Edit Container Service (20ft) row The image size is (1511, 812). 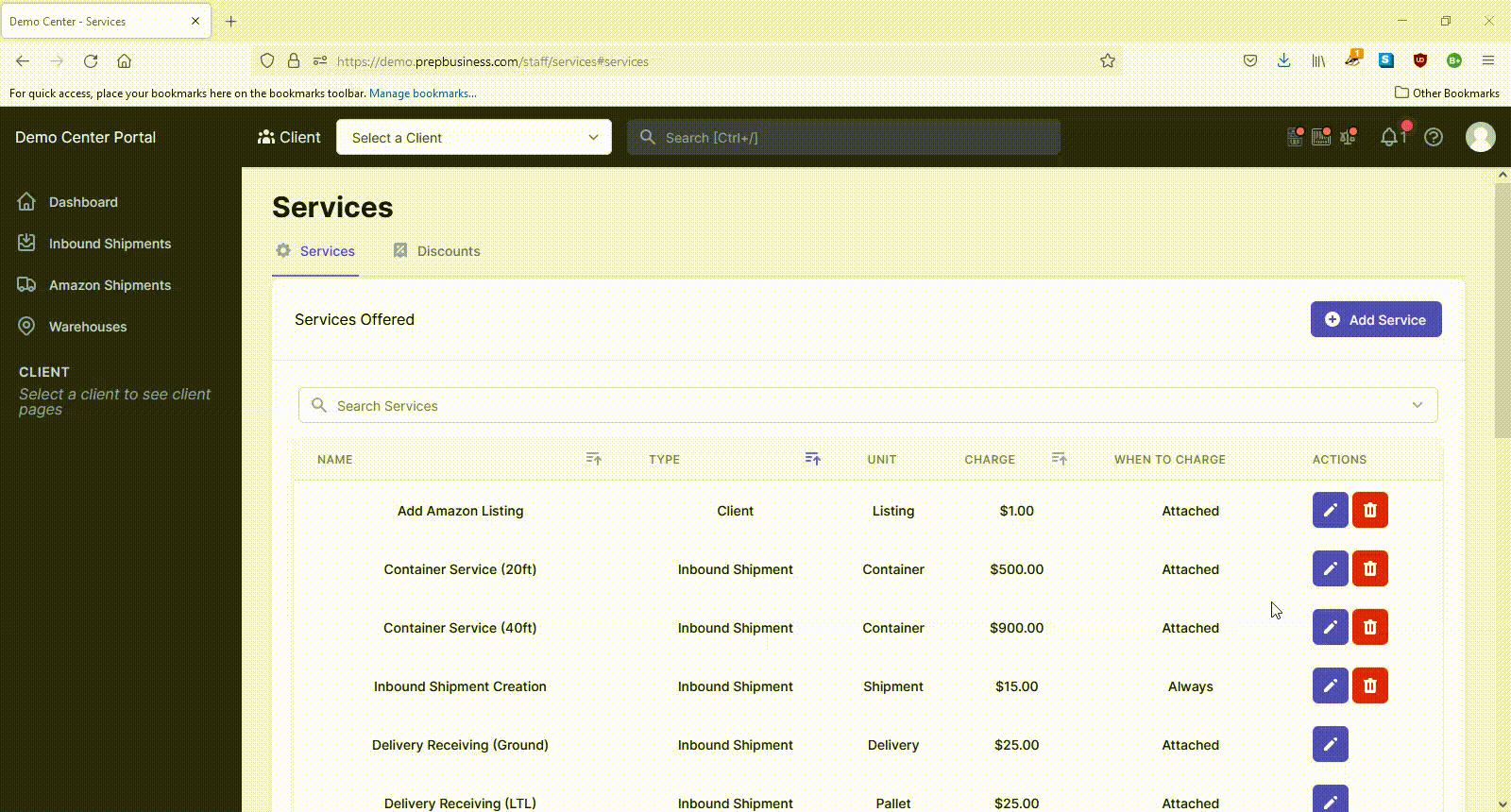tap(1330, 568)
